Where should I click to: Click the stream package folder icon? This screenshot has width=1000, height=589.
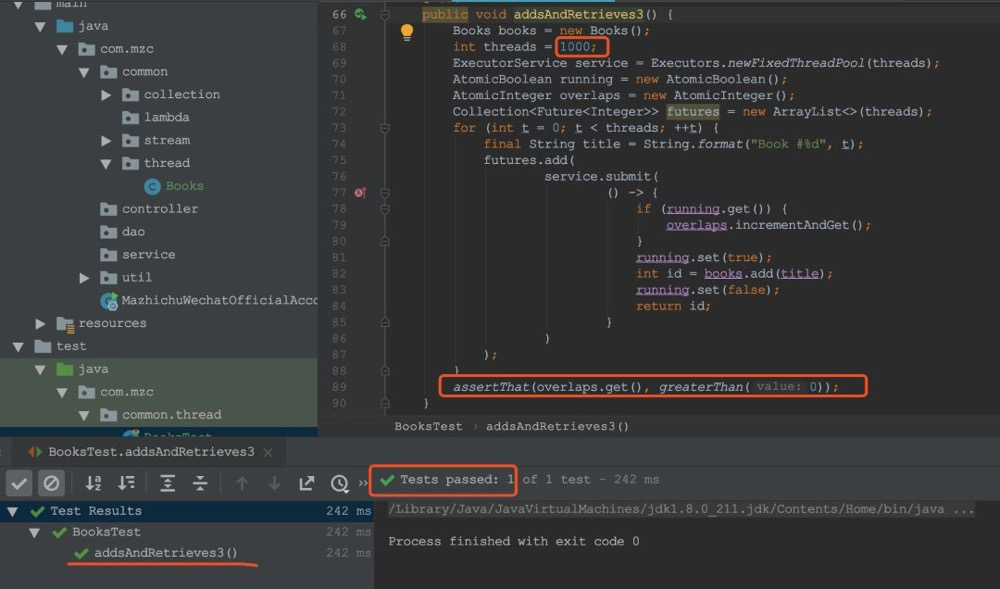[130, 141]
